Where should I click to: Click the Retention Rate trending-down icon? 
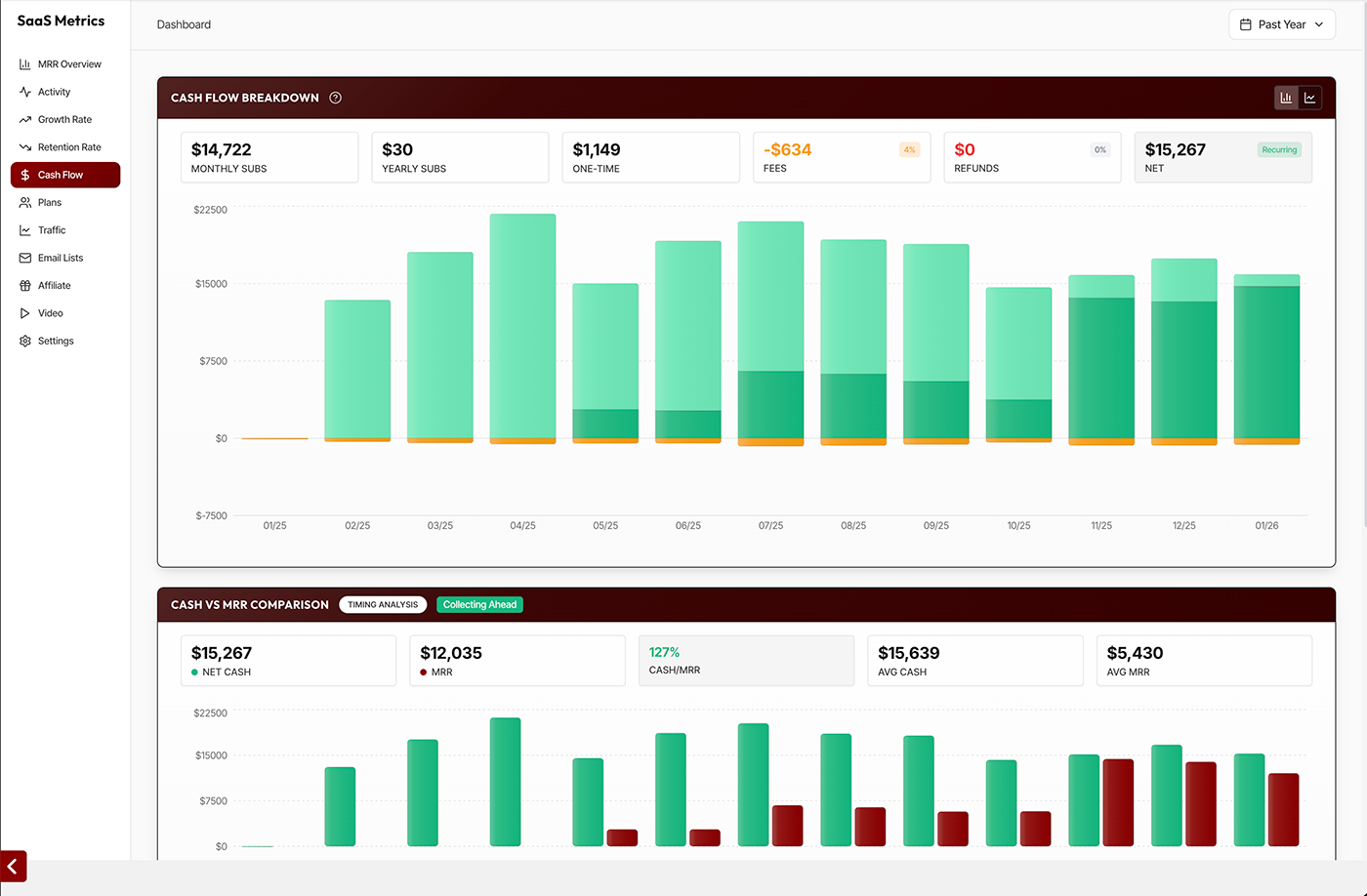tap(25, 147)
